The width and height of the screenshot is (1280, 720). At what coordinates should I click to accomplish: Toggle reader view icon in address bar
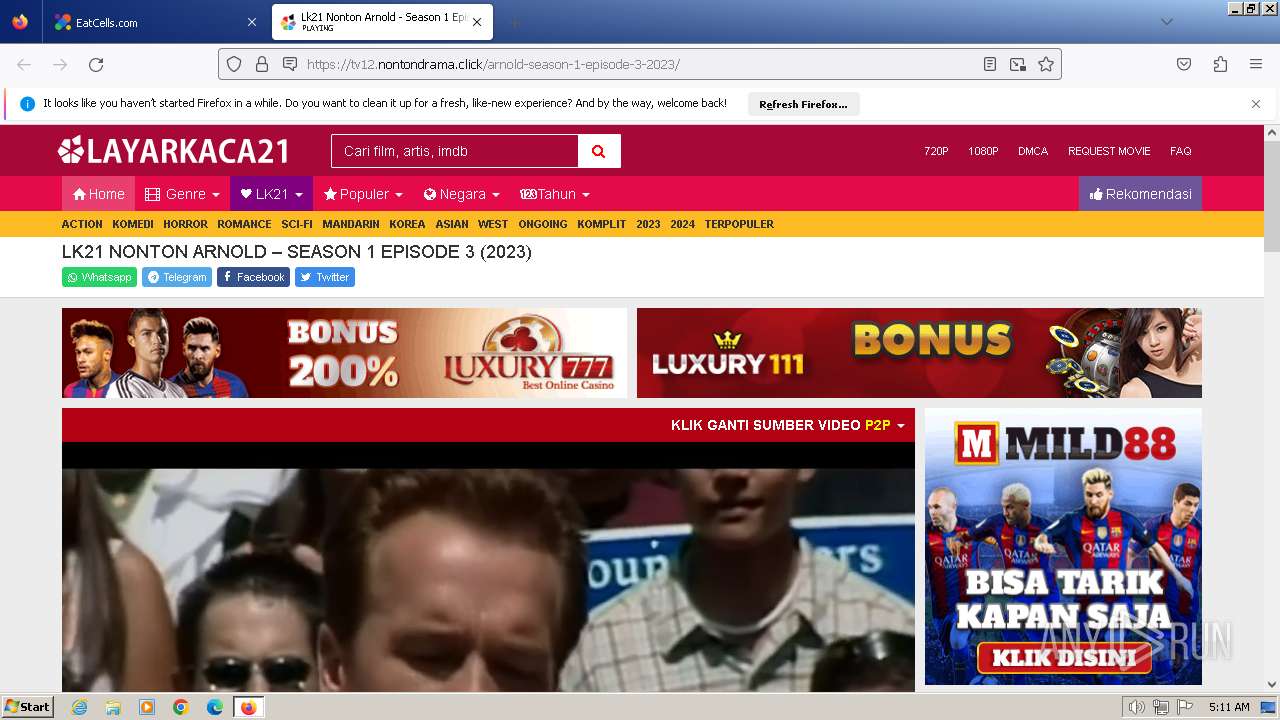[990, 64]
